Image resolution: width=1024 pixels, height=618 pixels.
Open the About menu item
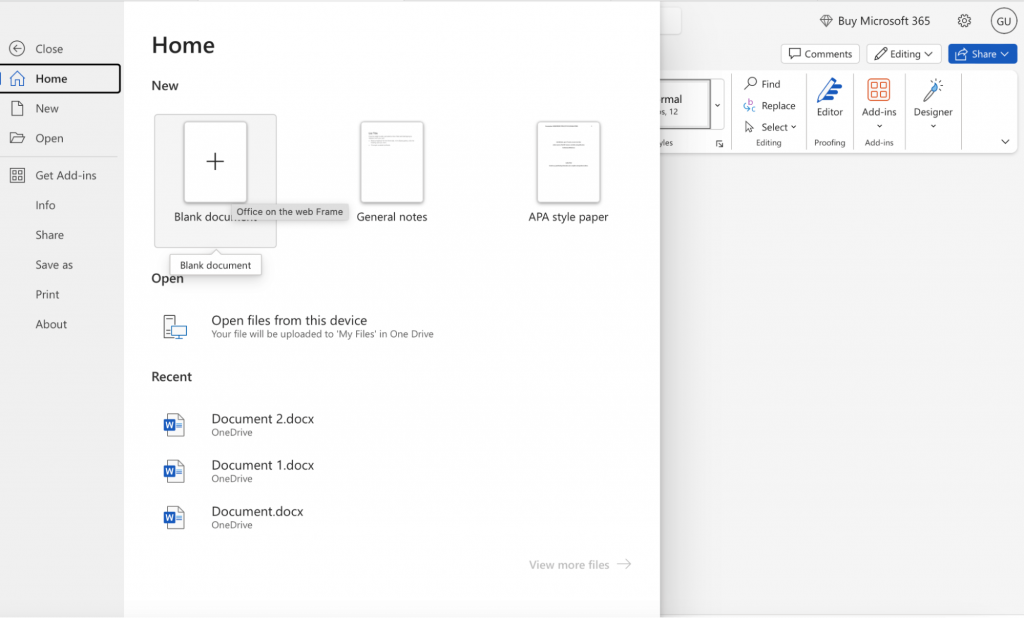coord(51,324)
